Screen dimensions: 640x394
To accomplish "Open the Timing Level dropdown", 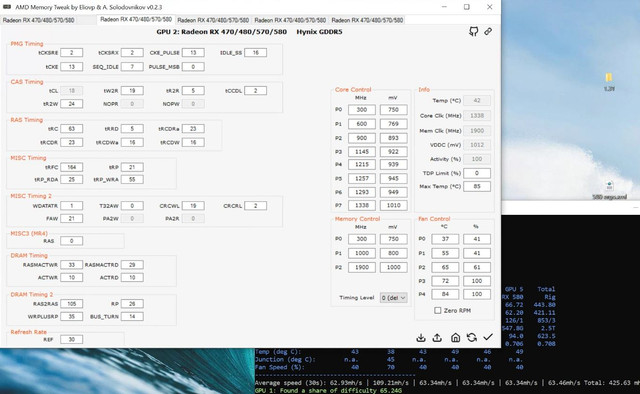I will click(393, 298).
